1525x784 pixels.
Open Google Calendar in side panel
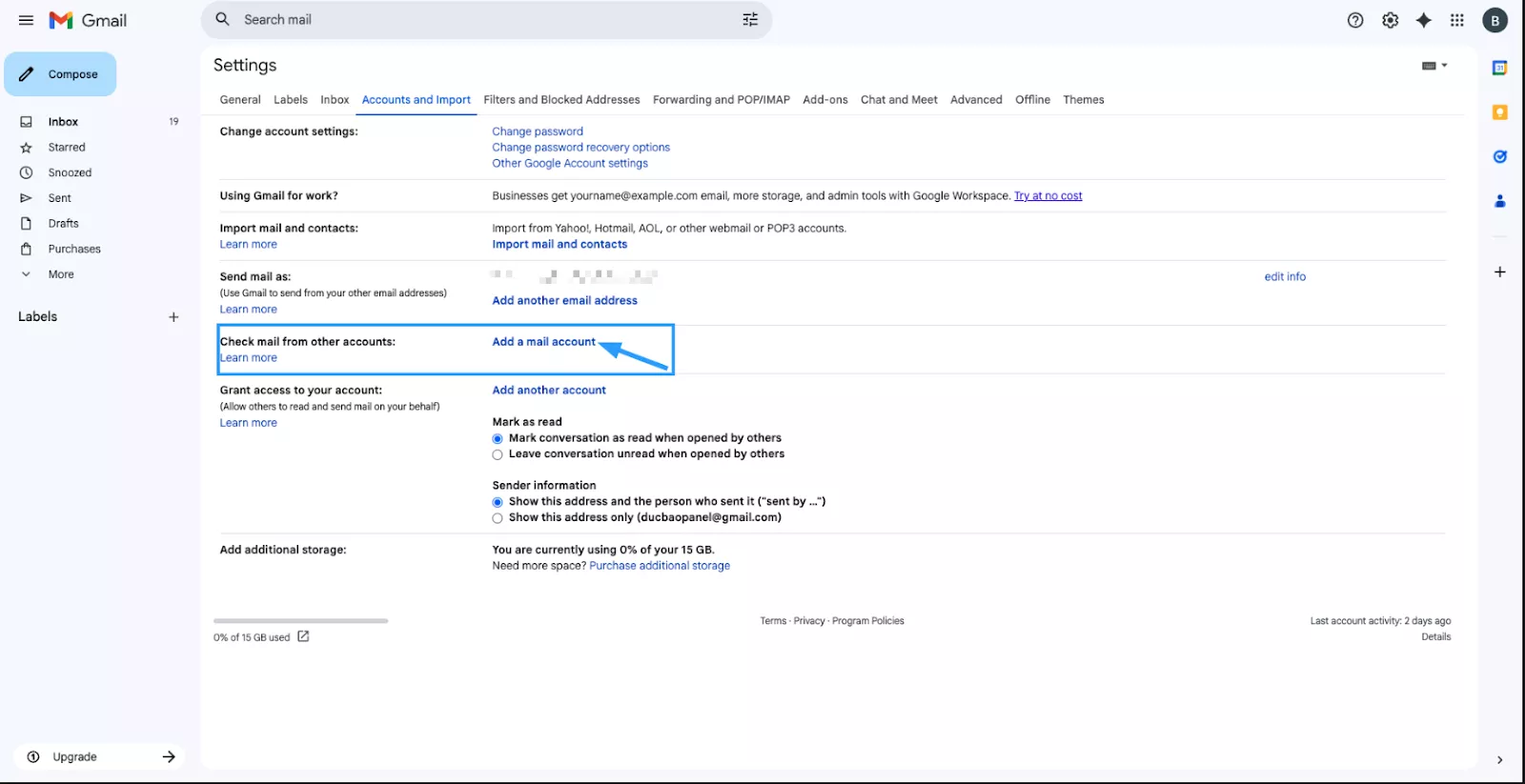click(x=1499, y=68)
